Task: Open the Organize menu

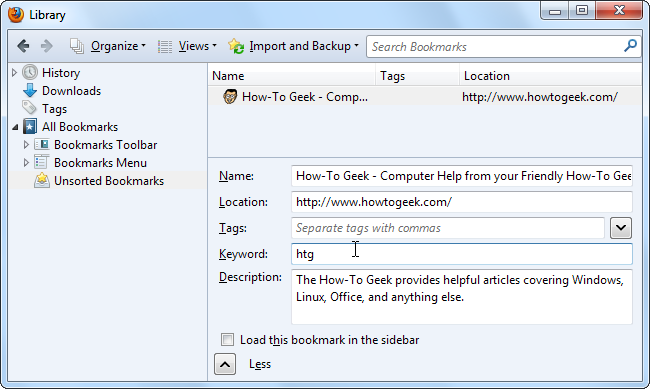Action: [x=118, y=46]
